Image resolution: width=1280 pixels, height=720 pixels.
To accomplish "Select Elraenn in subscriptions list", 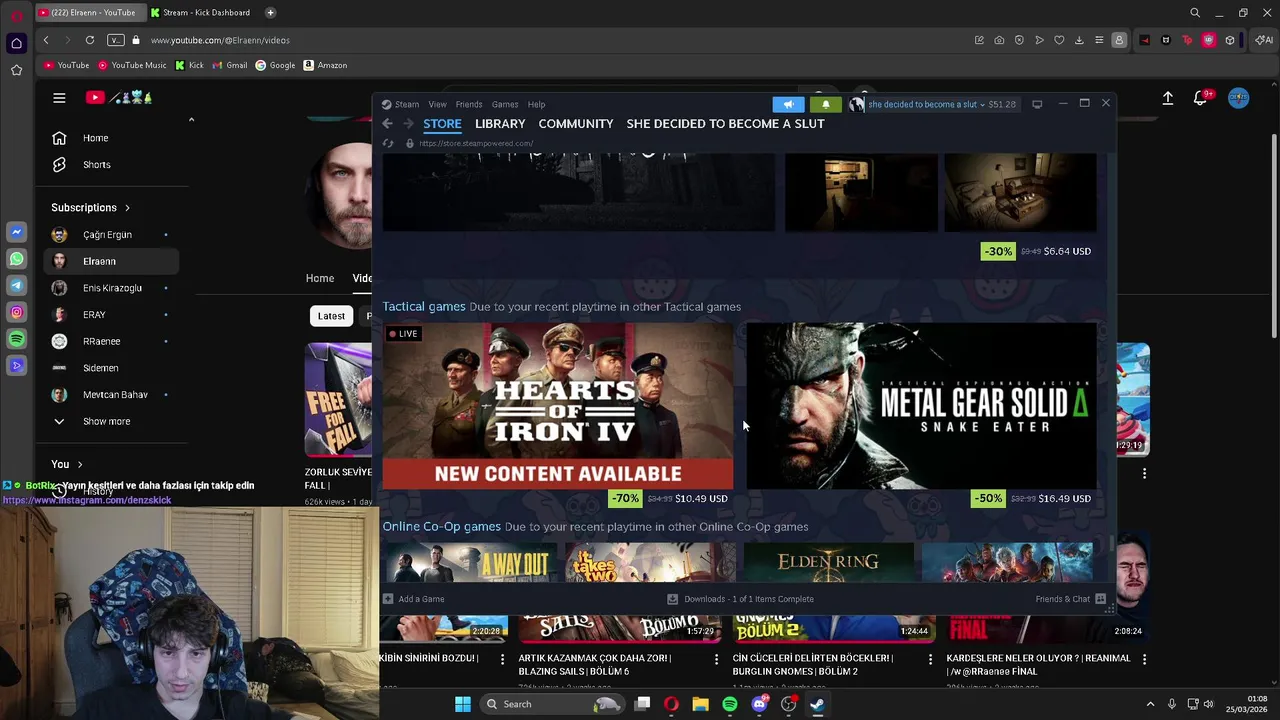I will pos(110,261).
